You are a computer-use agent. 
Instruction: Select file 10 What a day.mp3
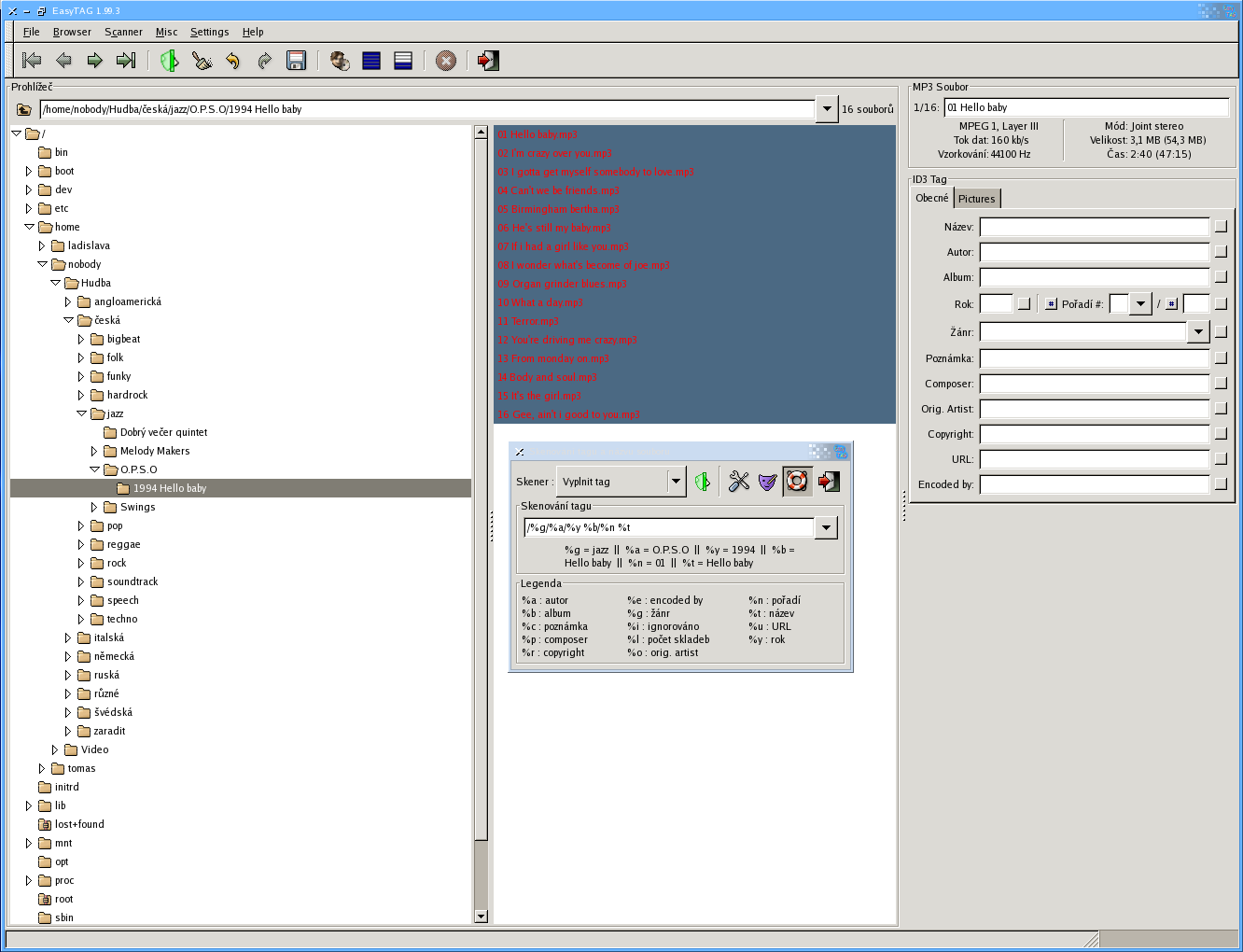coord(539,302)
